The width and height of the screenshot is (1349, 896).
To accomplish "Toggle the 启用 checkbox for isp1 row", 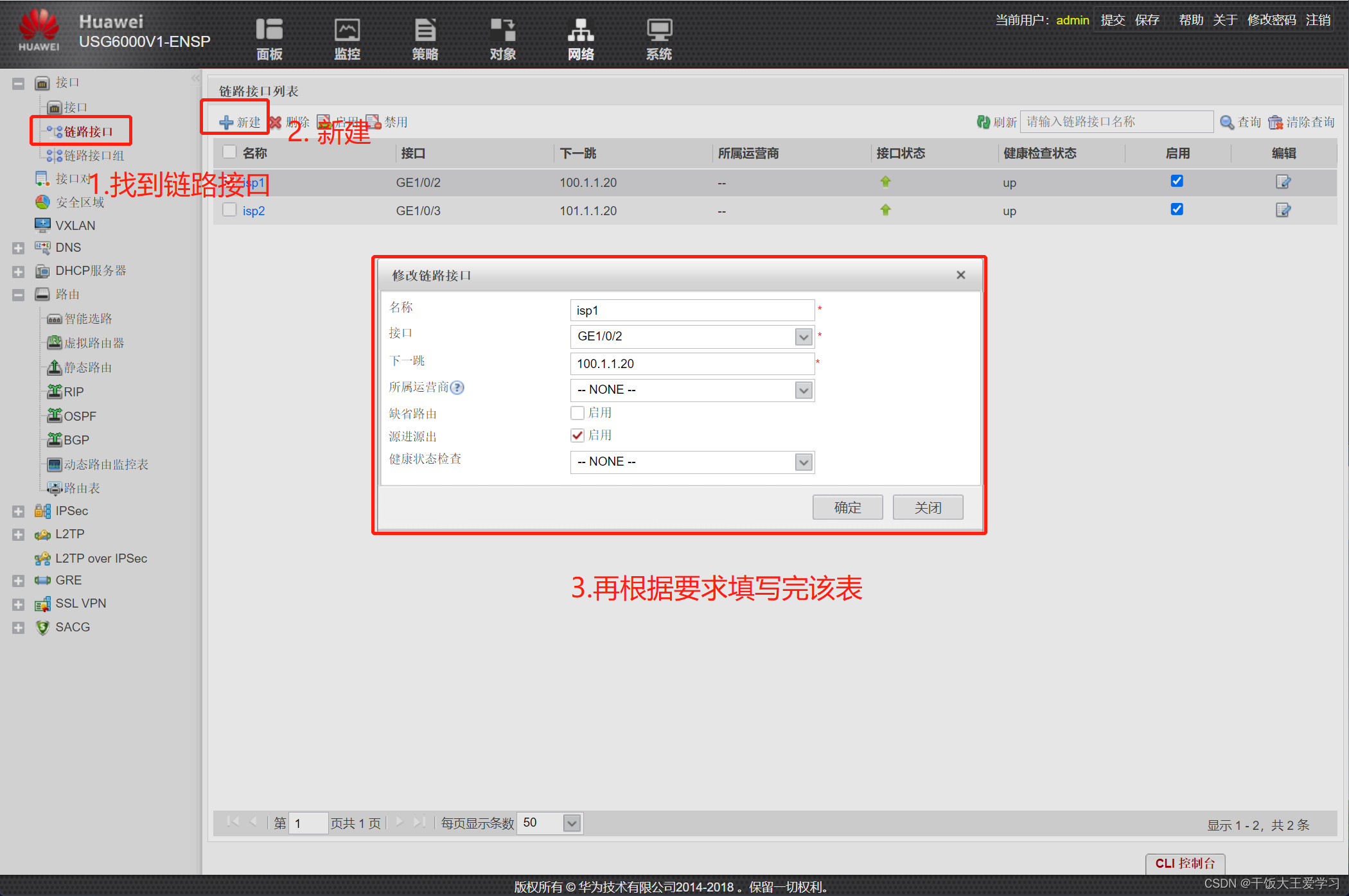I will pyautogui.click(x=1177, y=181).
